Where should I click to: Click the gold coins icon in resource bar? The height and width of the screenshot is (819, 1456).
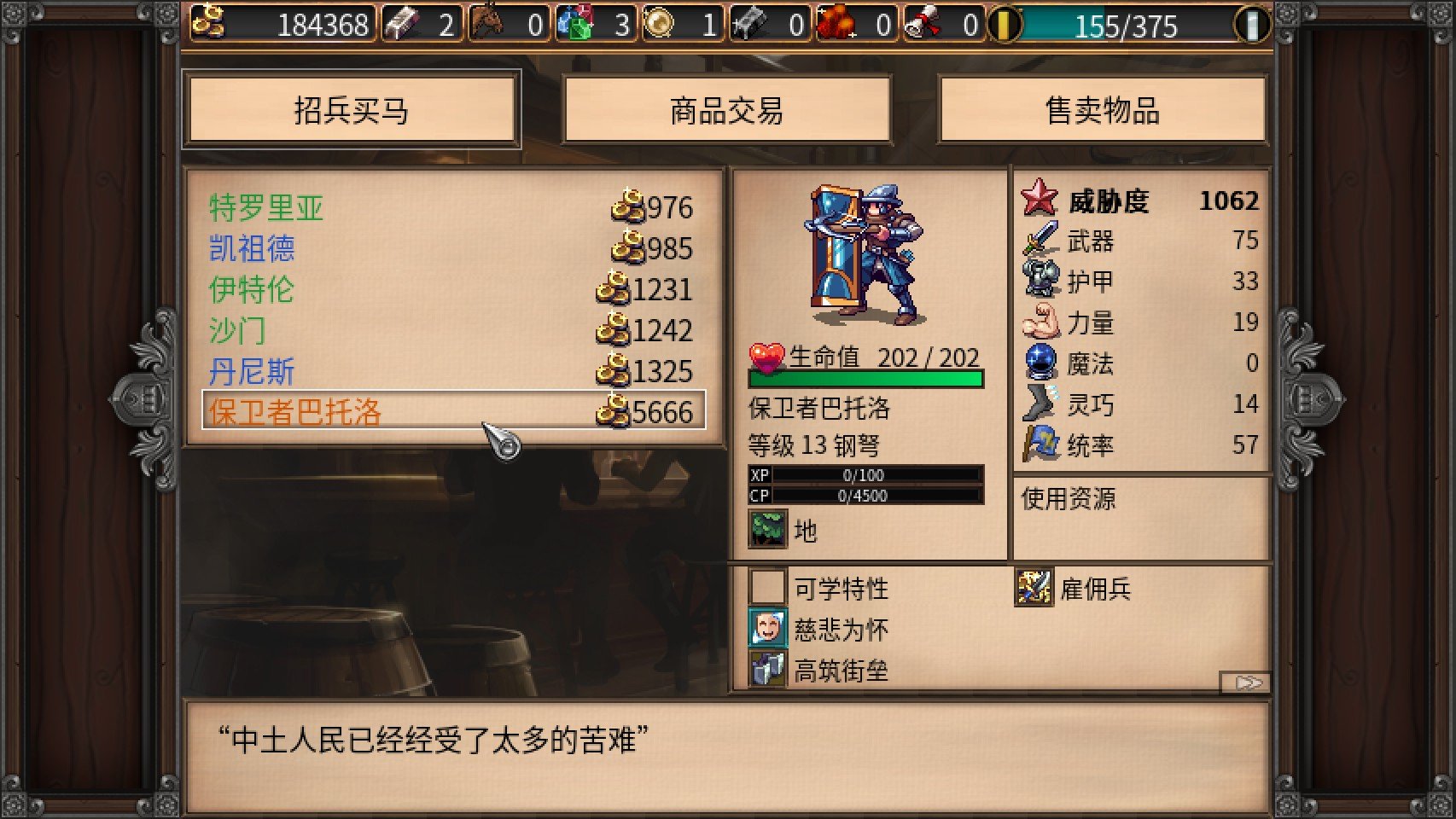coord(207,23)
